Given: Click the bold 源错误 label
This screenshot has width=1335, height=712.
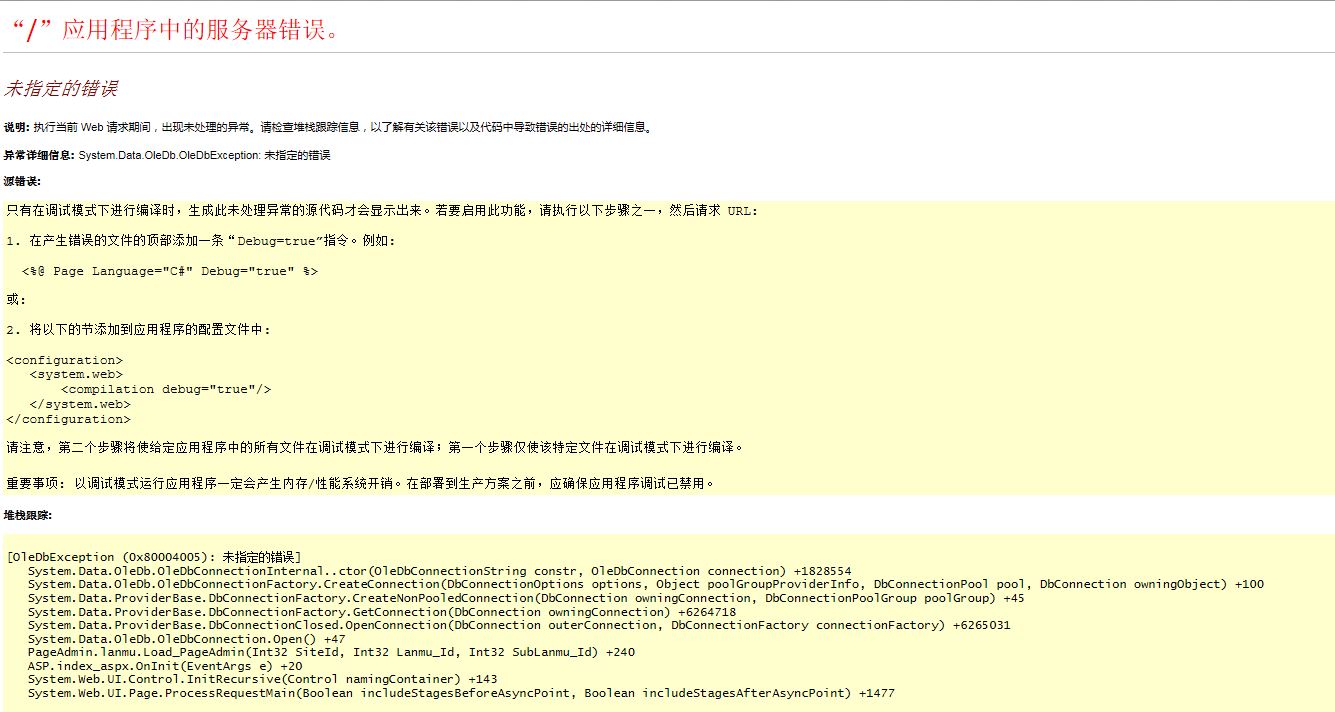Looking at the screenshot, I should pos(22,181).
